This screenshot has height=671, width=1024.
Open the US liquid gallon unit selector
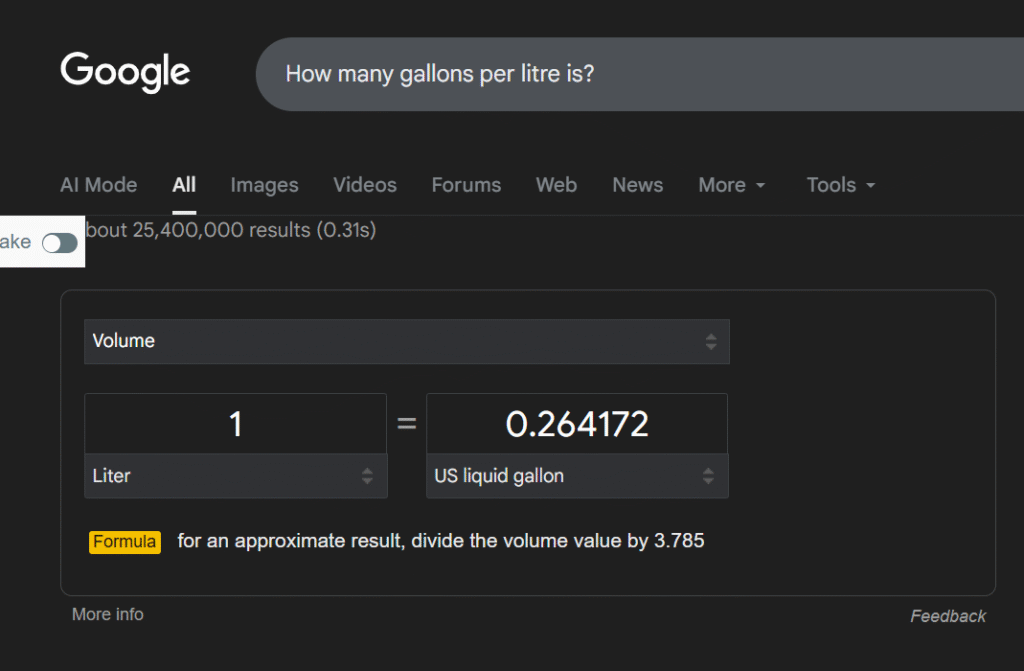(577, 476)
